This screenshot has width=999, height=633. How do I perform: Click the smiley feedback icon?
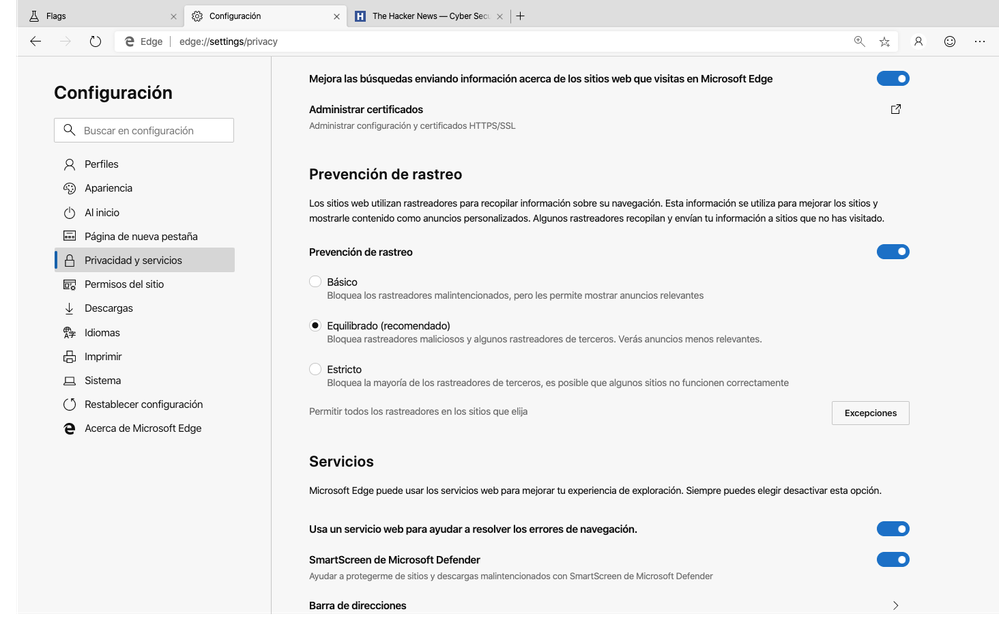click(x=949, y=41)
